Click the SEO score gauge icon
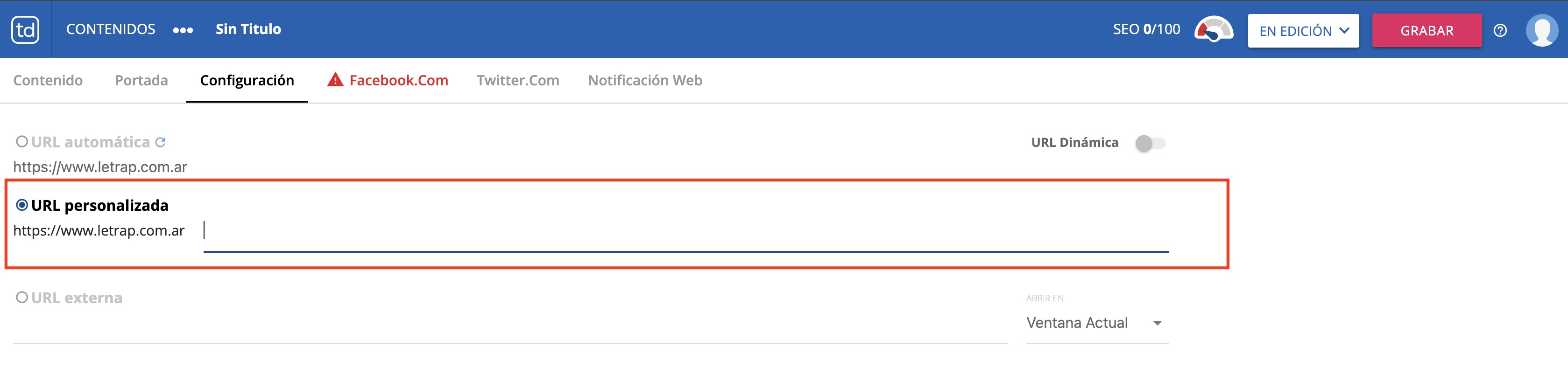This screenshot has width=1568, height=389. 1213,30
